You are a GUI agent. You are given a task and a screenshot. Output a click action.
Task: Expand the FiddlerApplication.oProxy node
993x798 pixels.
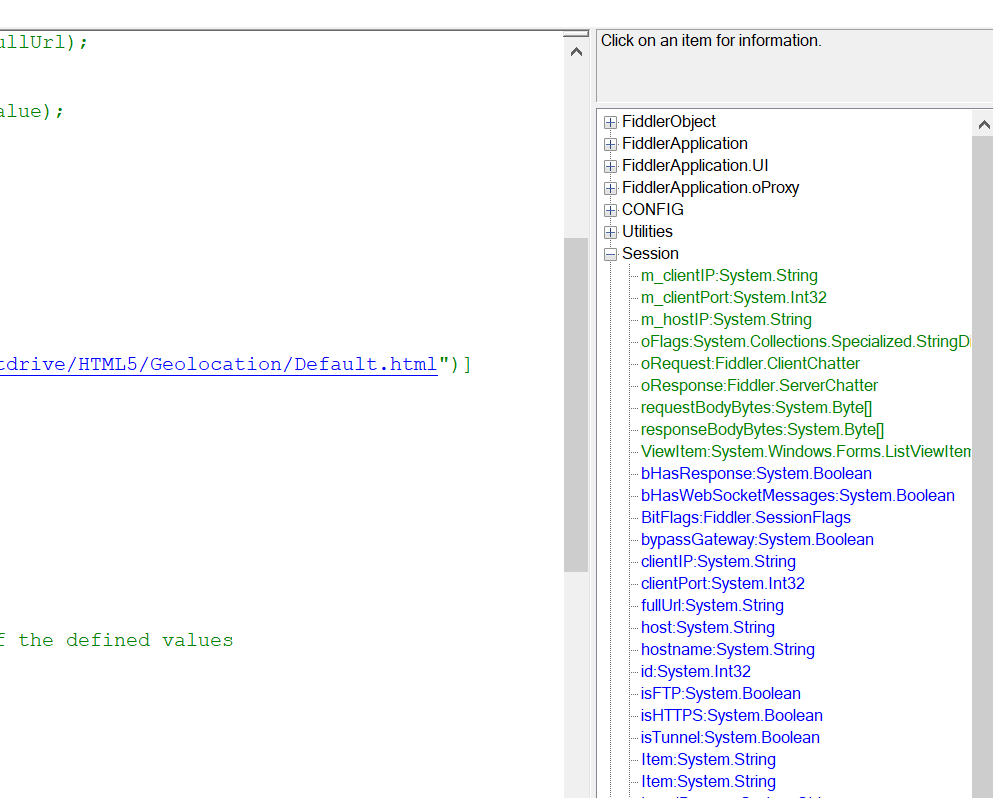coord(610,189)
